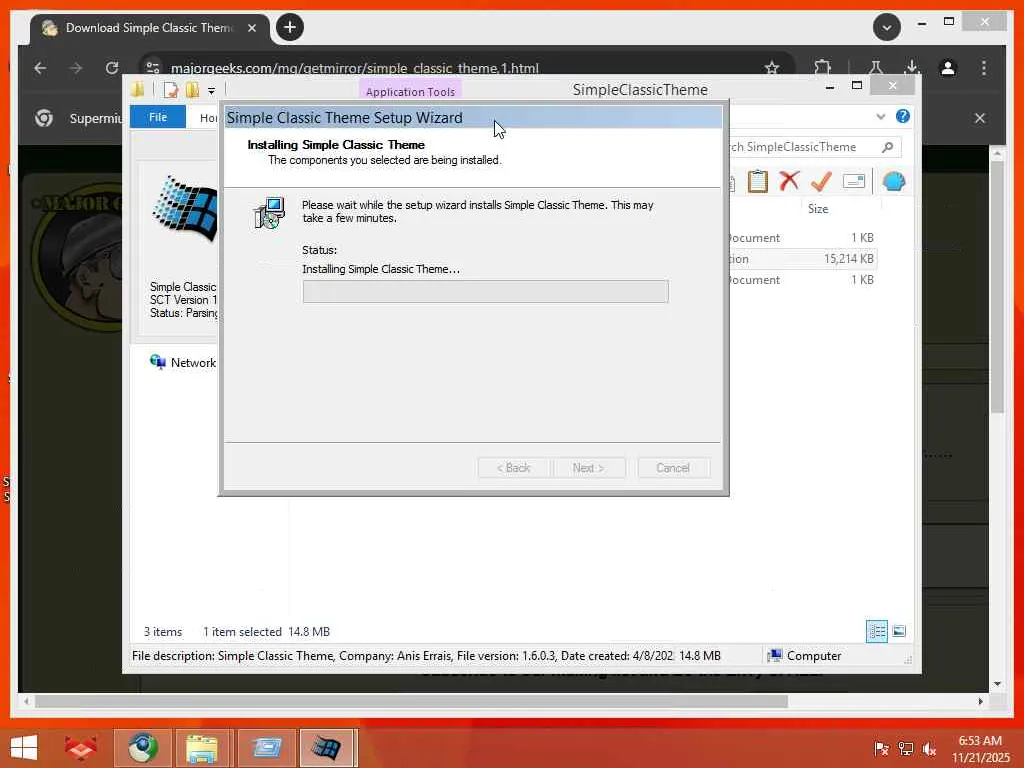Click the Properties quick access icon in Explorer title bar

point(170,90)
